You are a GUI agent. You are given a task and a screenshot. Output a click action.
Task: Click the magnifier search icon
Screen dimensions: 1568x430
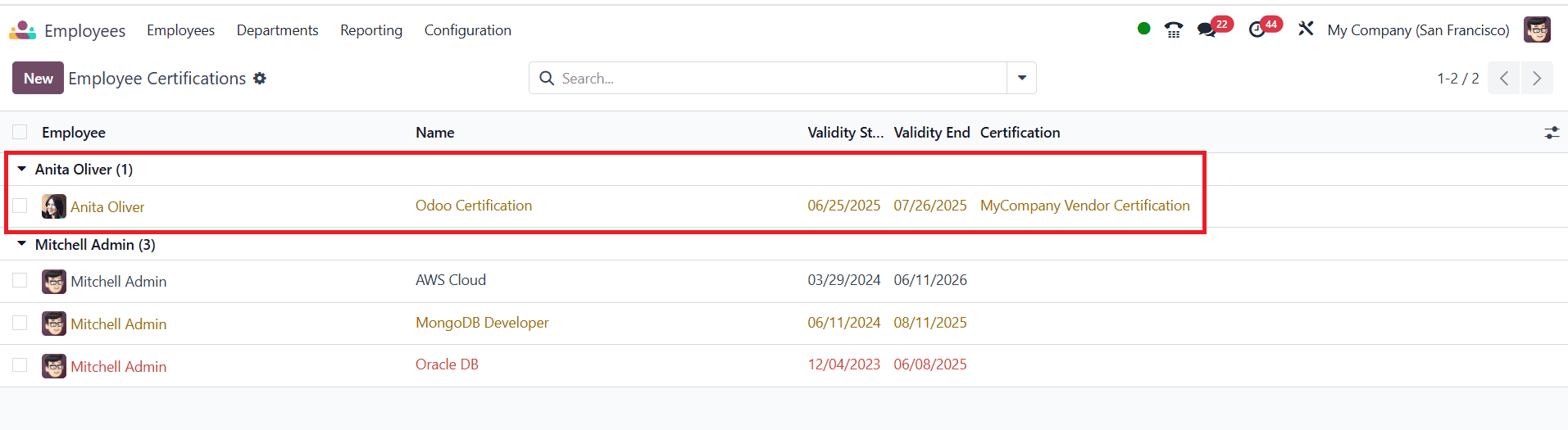[x=547, y=79]
